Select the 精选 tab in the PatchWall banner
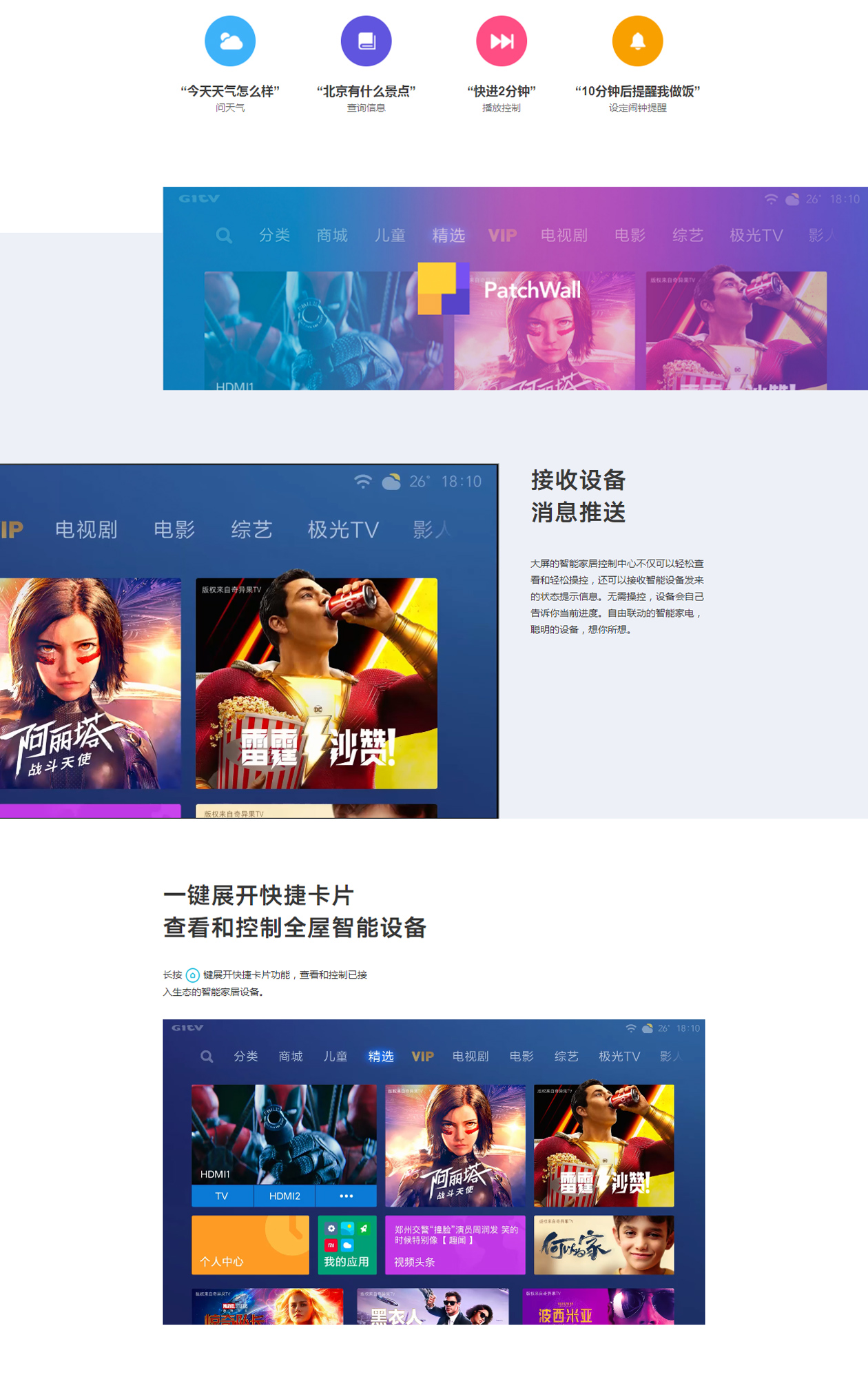Viewport: 868px width, 1377px height. click(x=448, y=236)
